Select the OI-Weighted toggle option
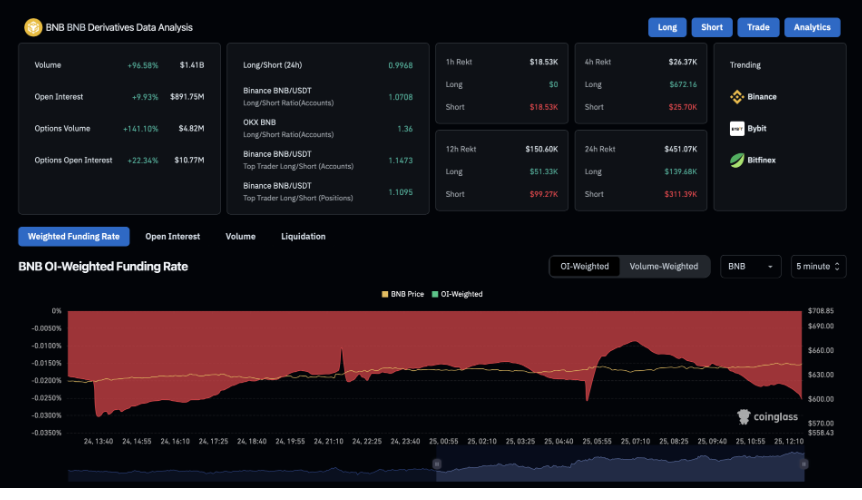The image size is (862, 500). (584, 266)
